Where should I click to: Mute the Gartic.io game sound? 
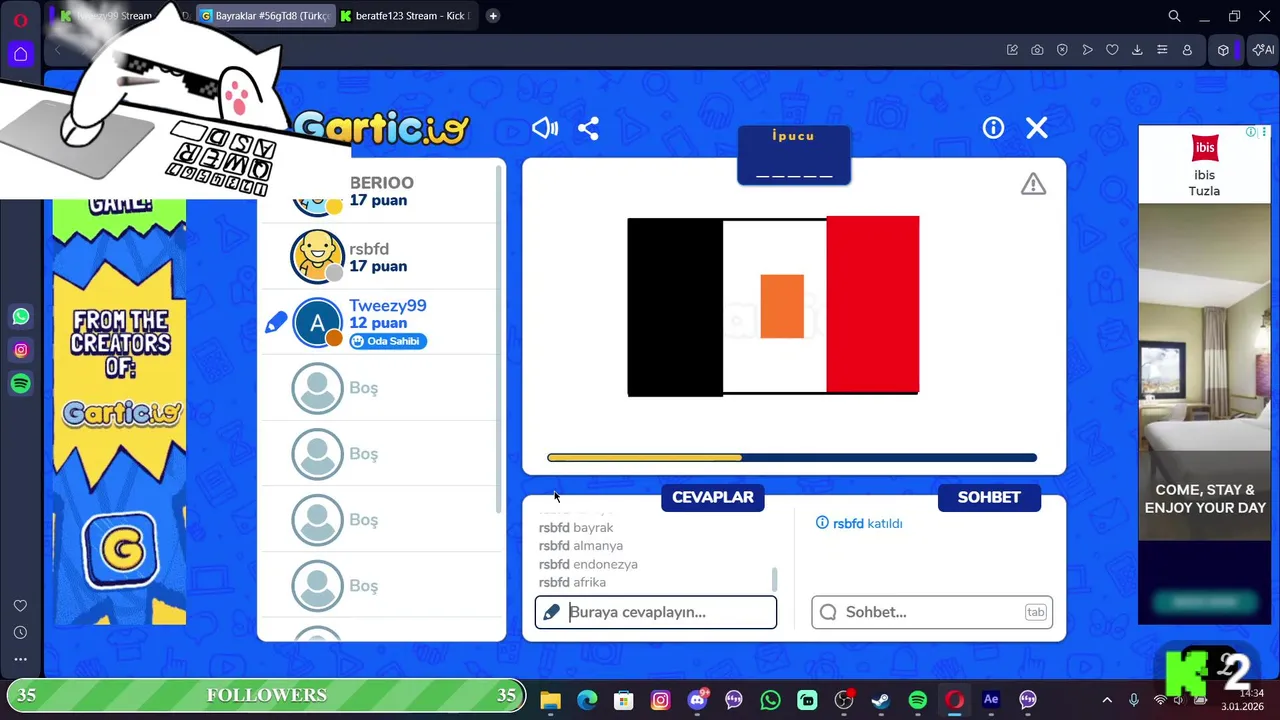(x=545, y=128)
